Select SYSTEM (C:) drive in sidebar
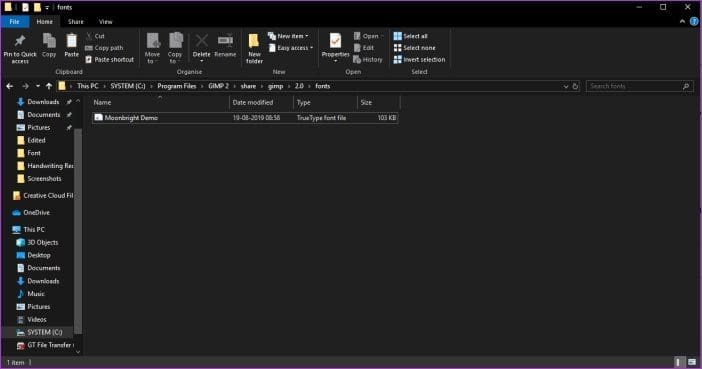Screen dimensions: 702x369 44,332
